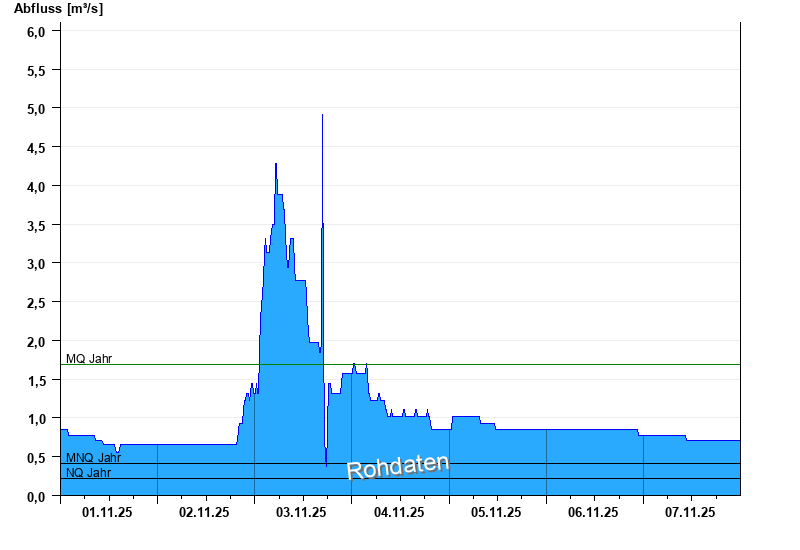Click the '2,0' y-axis value

[x=36, y=341]
